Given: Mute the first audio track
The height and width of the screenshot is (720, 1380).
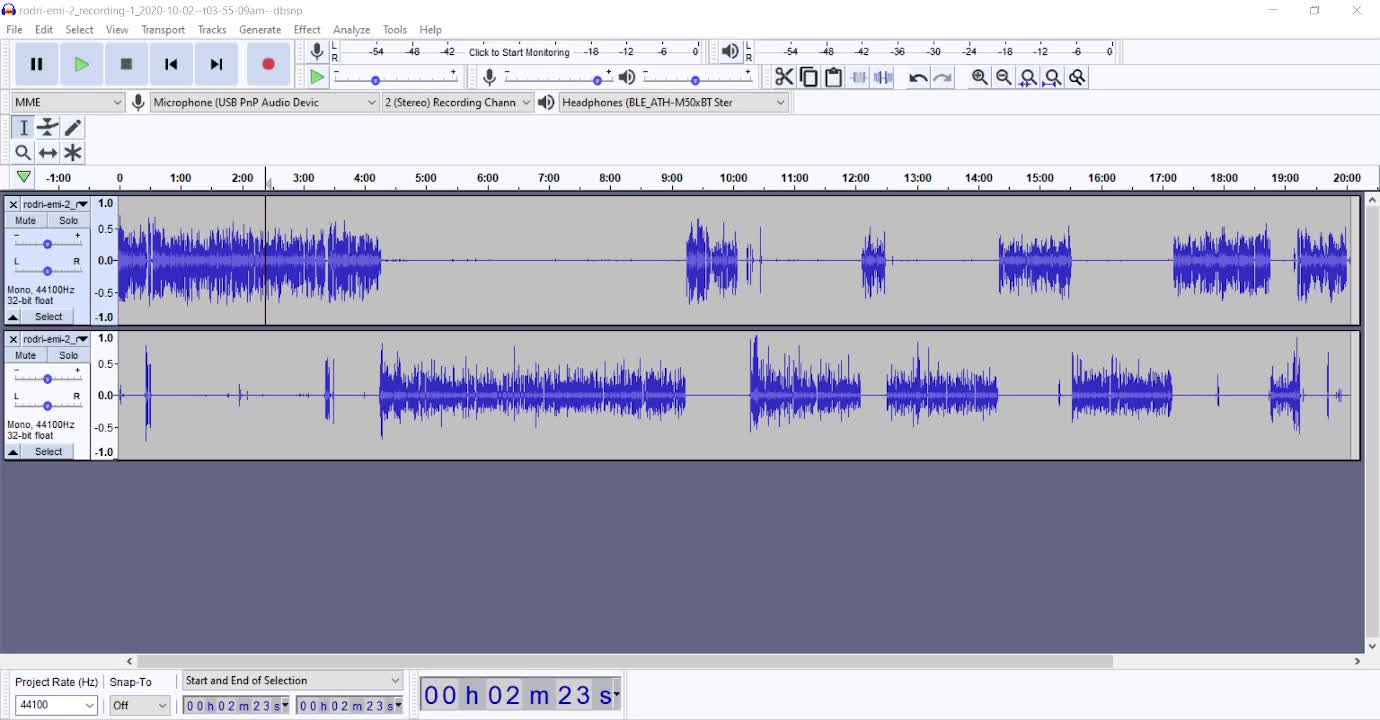Looking at the screenshot, I should click(26, 220).
